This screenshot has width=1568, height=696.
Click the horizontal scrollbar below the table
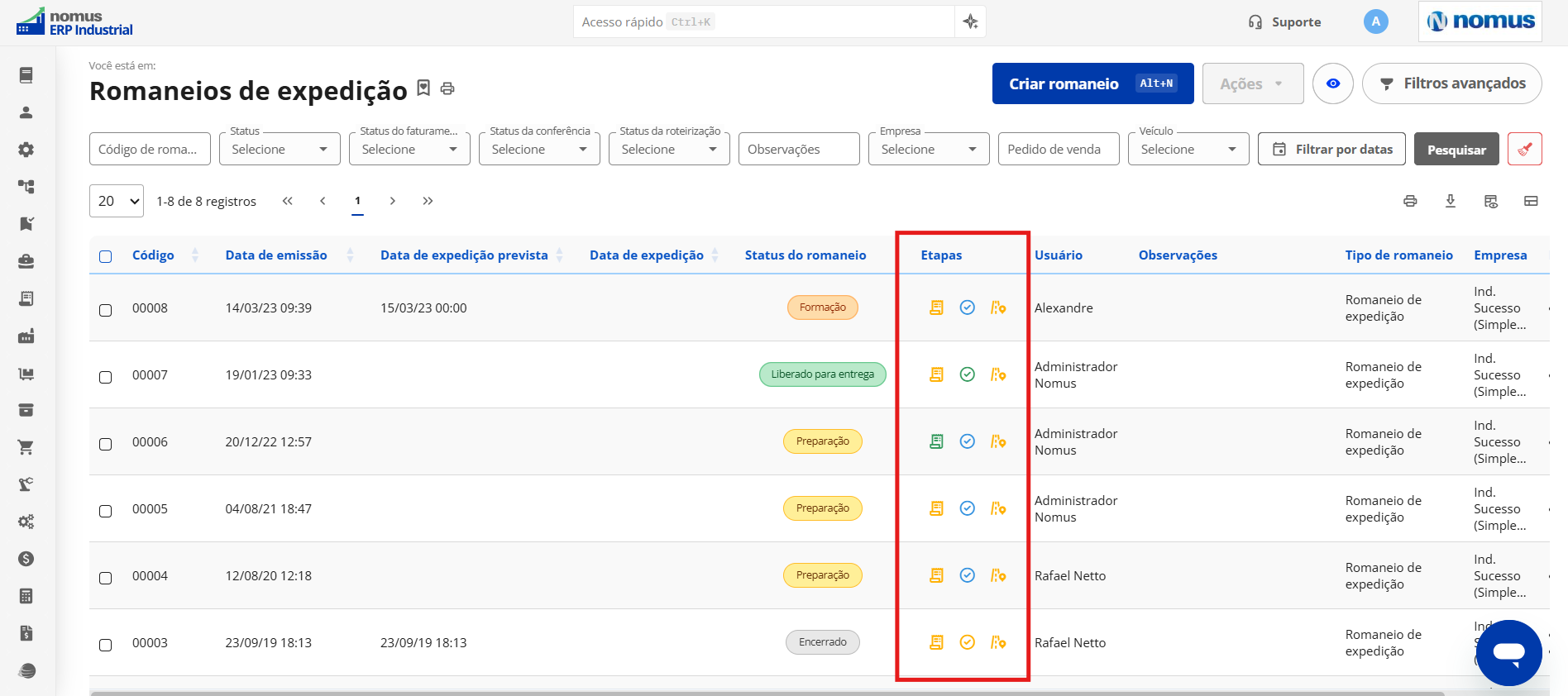[767, 693]
